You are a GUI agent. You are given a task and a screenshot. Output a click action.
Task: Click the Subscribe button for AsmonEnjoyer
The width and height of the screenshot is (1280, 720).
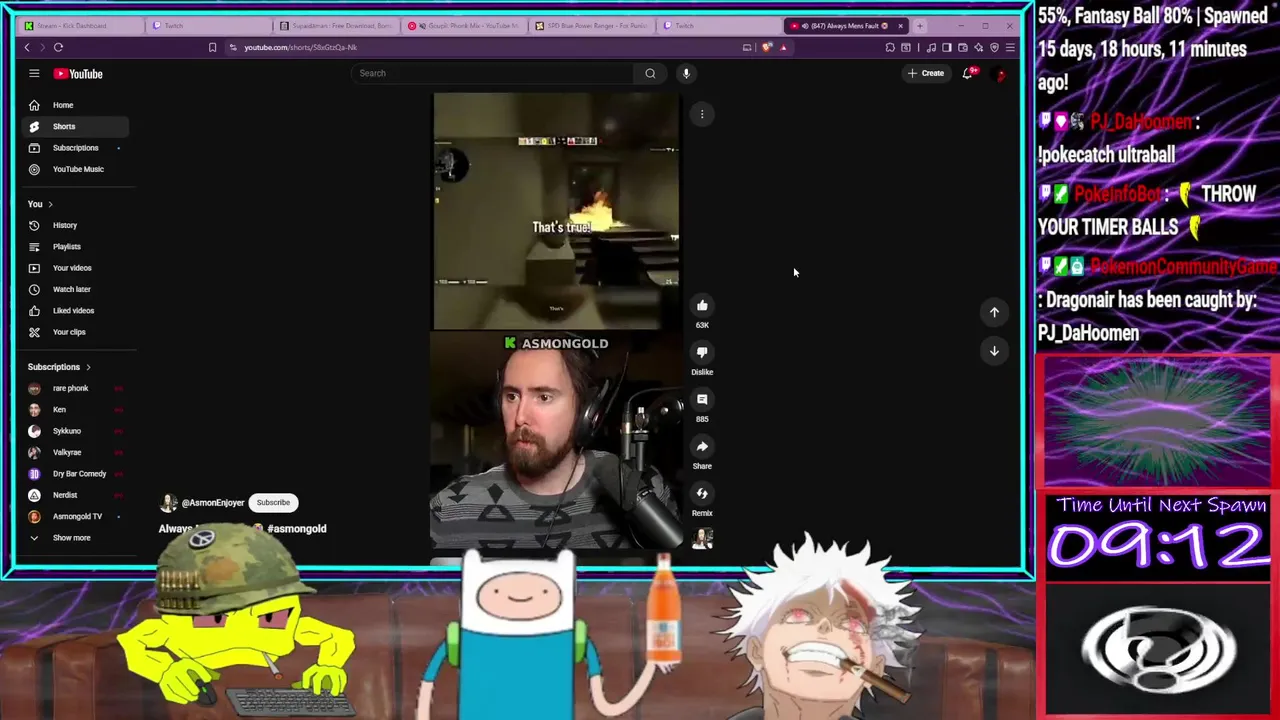coord(273,503)
